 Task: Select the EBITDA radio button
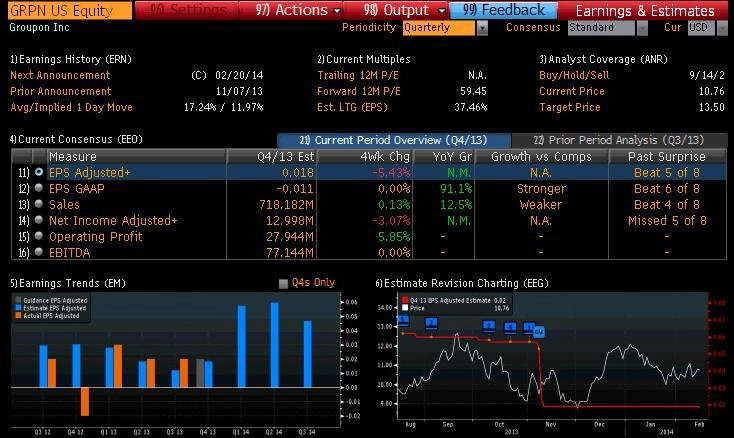click(x=39, y=252)
